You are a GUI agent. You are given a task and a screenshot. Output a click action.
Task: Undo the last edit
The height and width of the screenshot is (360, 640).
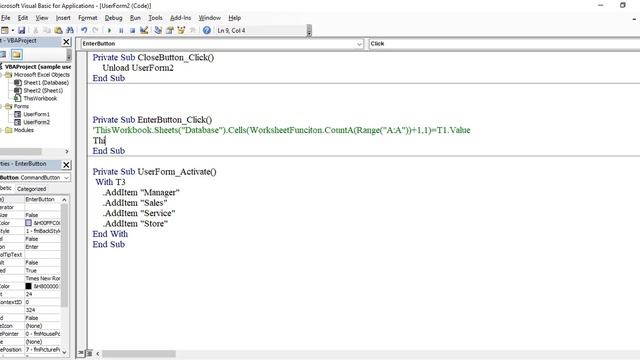point(84,30)
